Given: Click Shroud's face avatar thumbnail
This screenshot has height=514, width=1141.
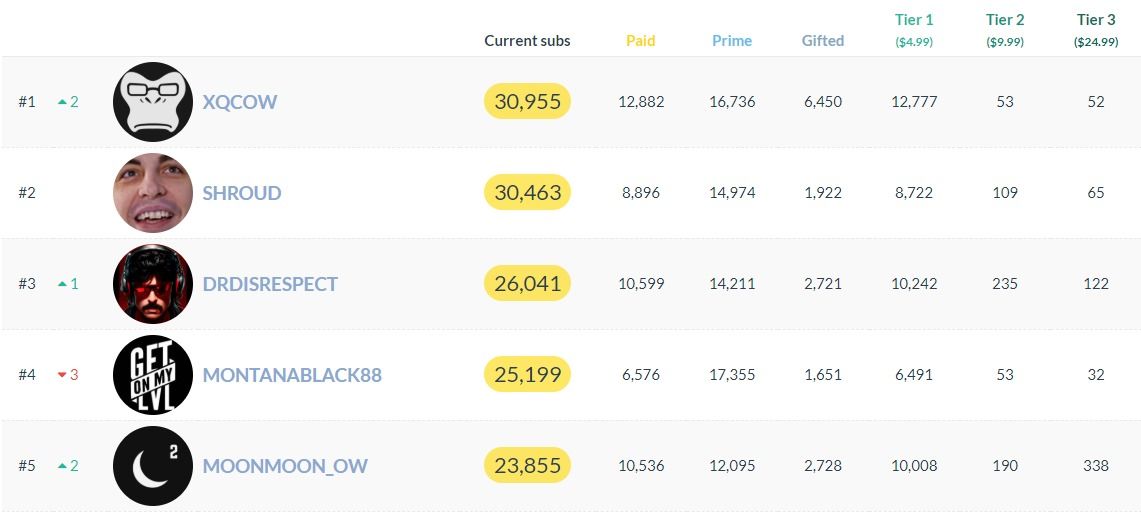Looking at the screenshot, I should (152, 193).
